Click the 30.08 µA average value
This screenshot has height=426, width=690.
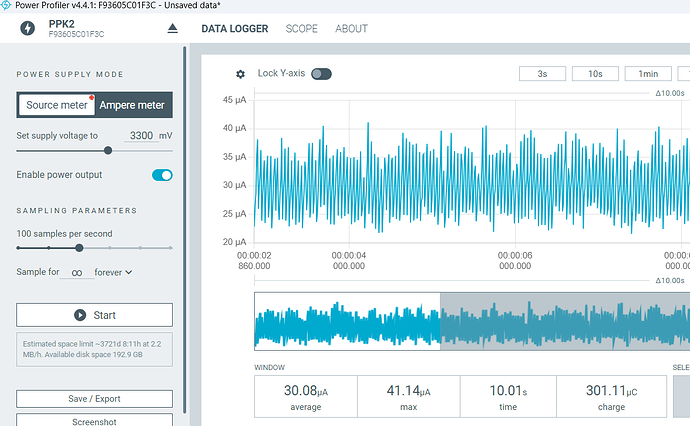pos(306,391)
